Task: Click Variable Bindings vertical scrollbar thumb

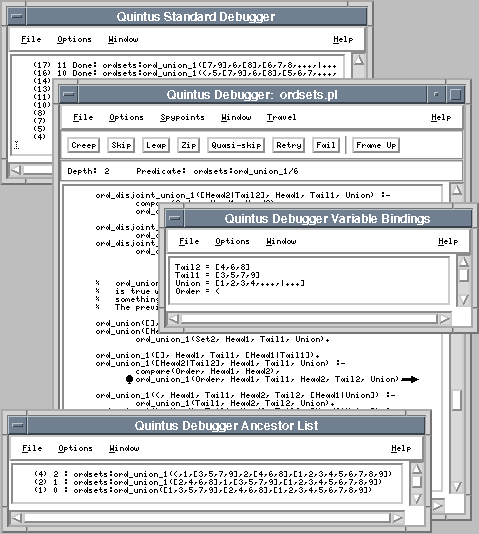Action: point(464,275)
